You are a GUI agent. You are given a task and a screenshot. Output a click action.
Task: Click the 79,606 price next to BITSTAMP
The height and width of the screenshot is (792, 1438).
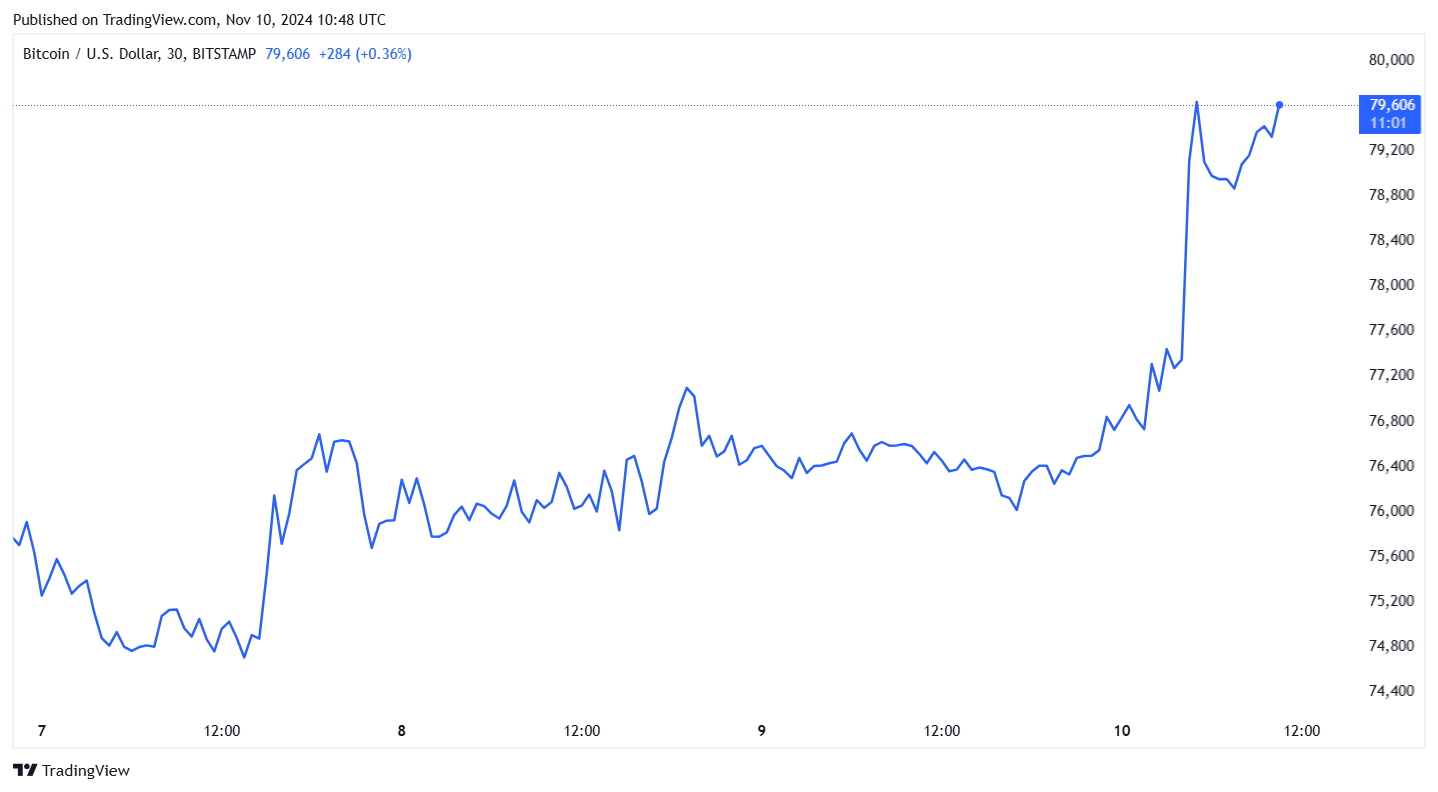[287, 54]
